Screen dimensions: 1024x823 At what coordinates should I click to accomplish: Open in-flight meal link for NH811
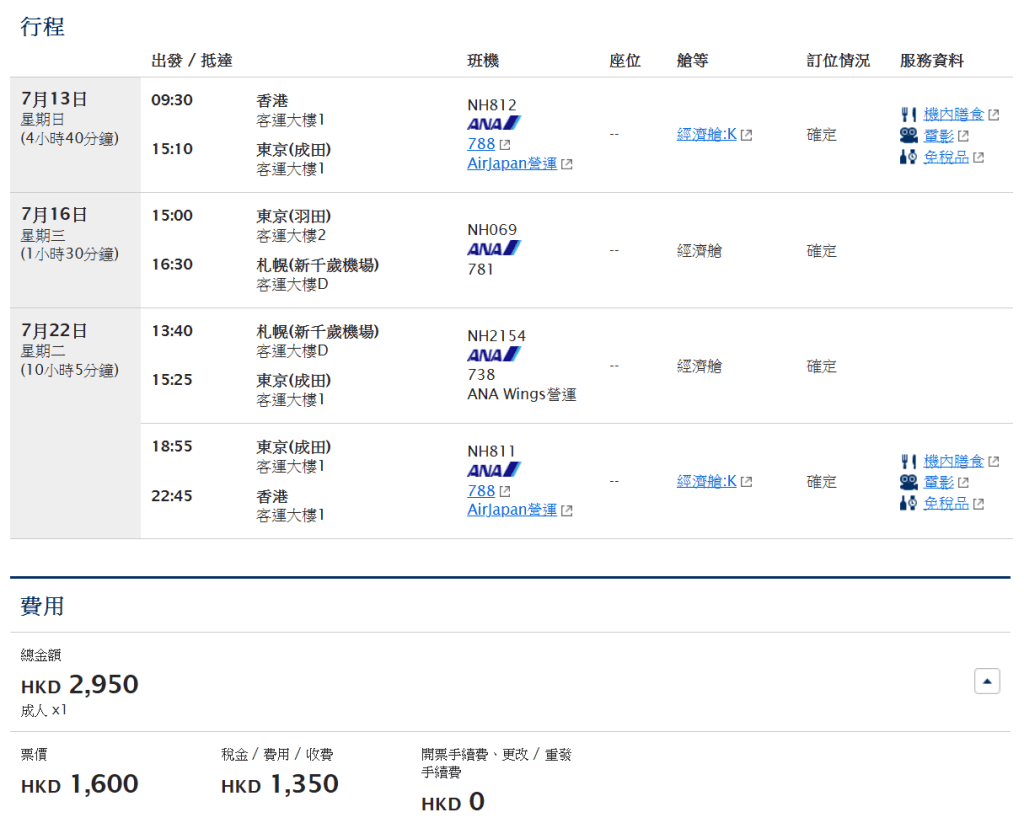953,461
